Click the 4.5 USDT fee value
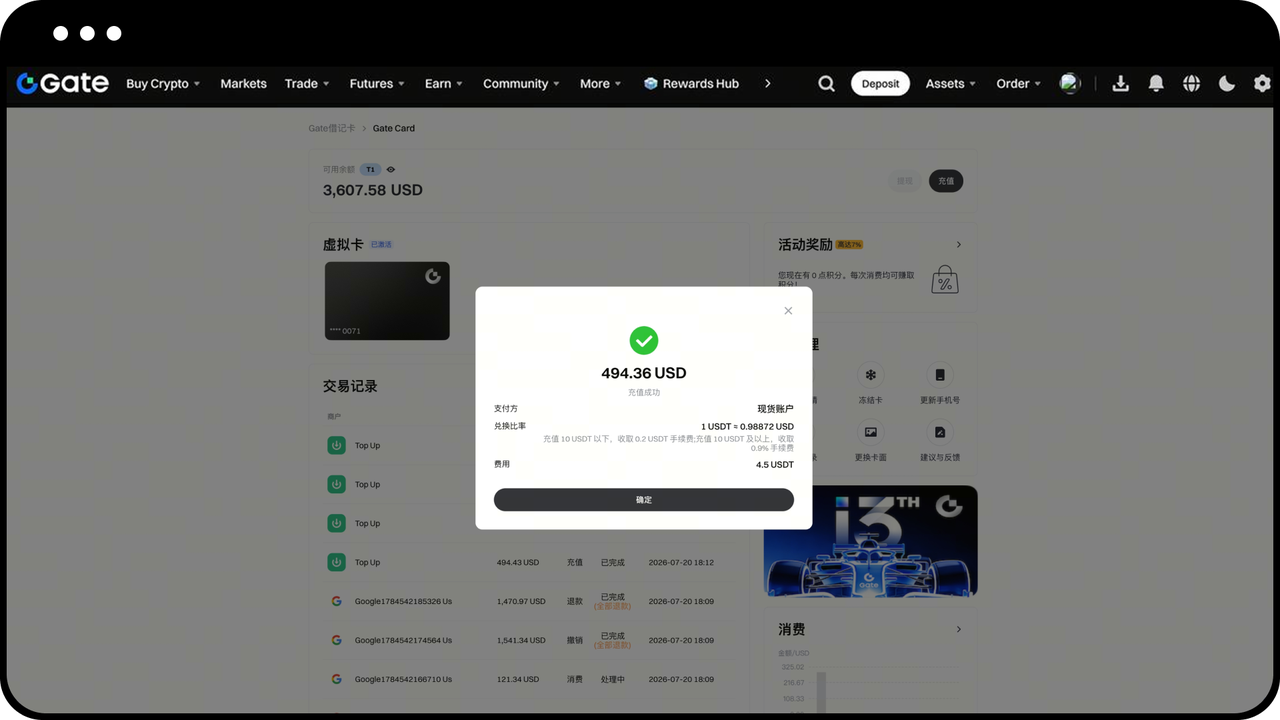Screen dimensions: 1280x720 point(775,464)
